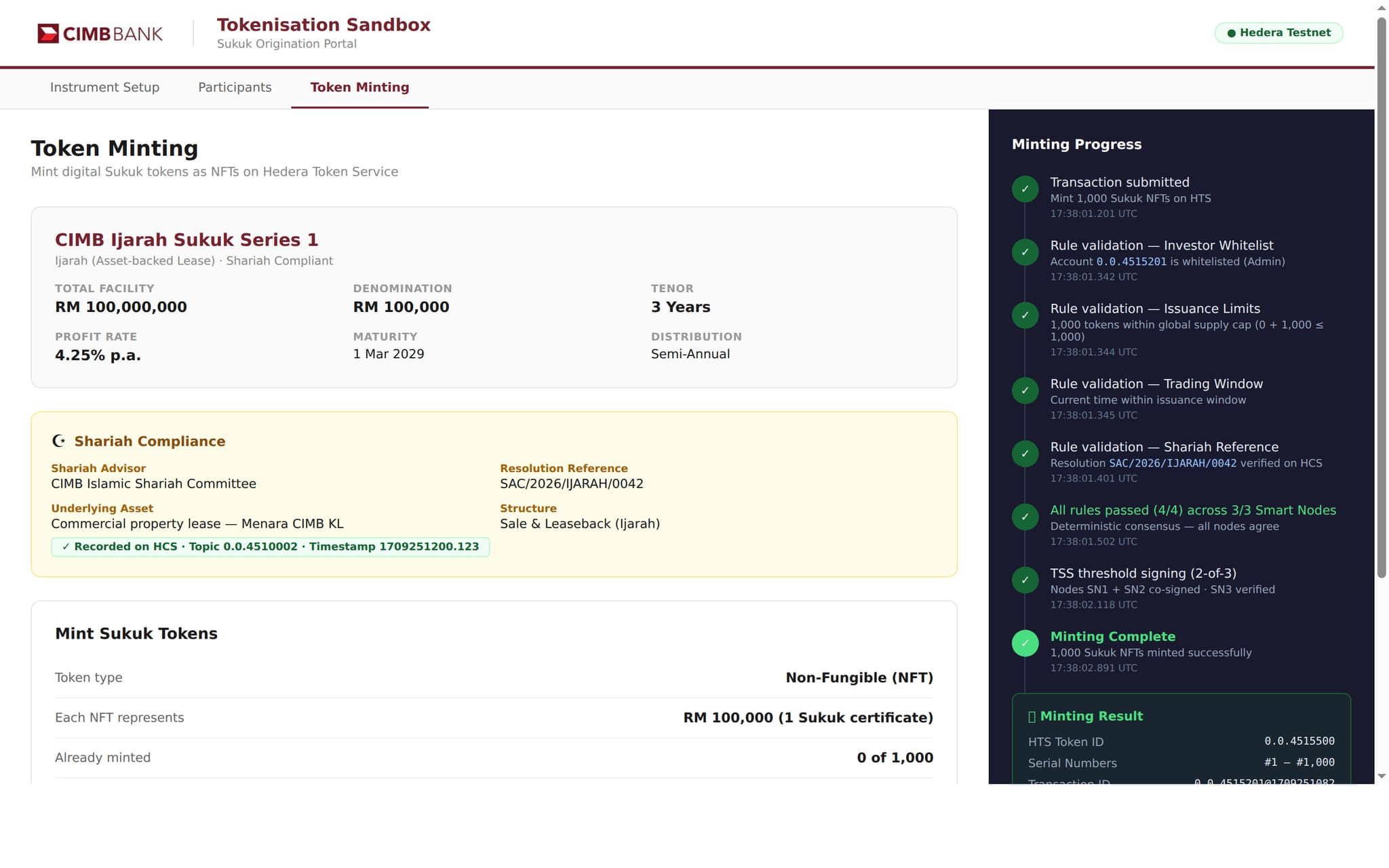Image resolution: width=1389 pixels, height=868 pixels.
Task: Select the Token Minting tab
Action: [359, 87]
